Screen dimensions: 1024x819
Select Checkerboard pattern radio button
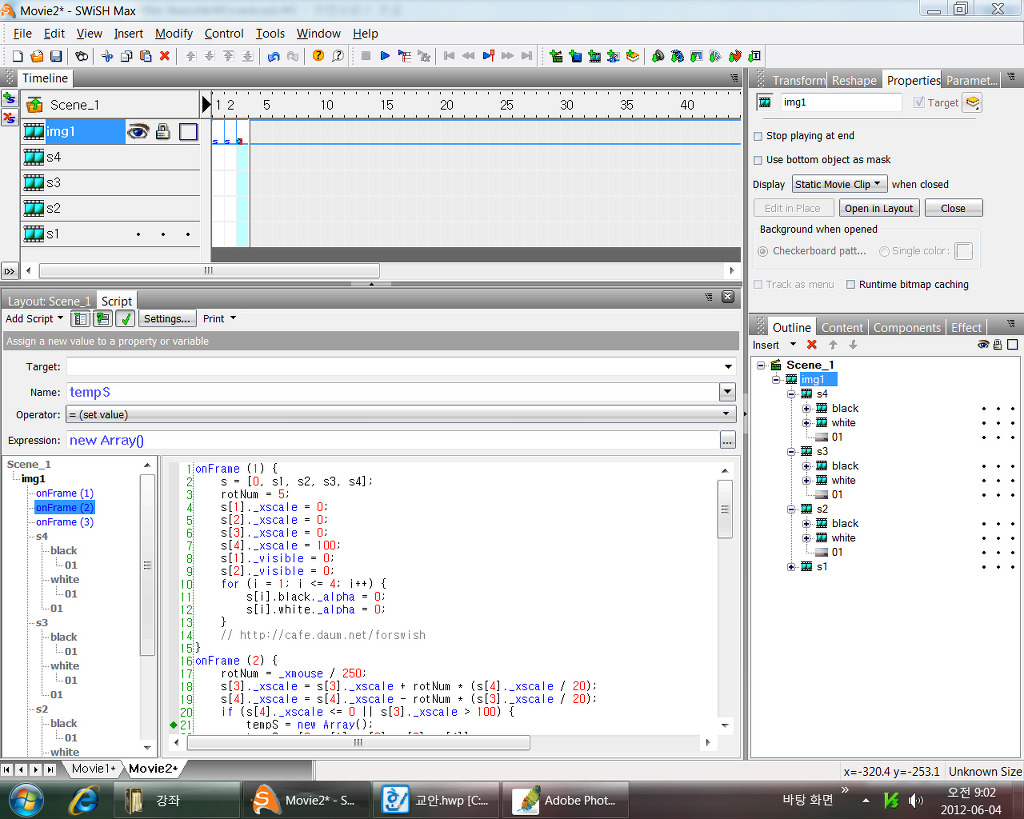pyautogui.click(x=762, y=251)
